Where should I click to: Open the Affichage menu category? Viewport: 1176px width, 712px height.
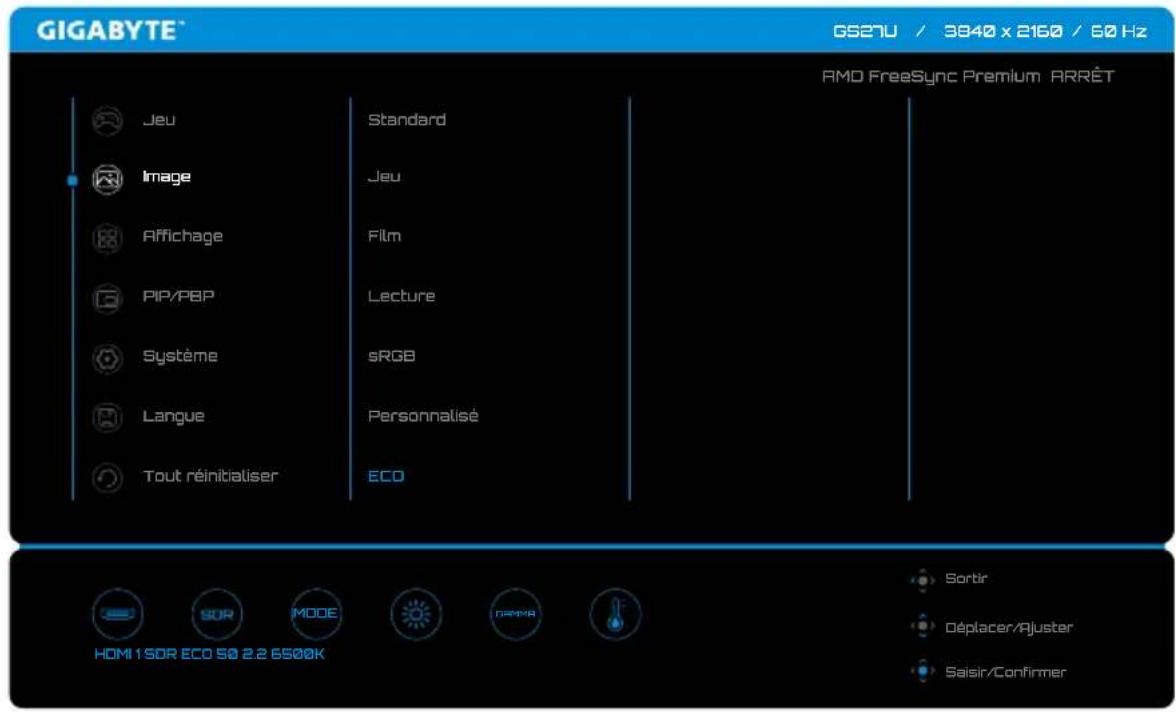click(182, 236)
